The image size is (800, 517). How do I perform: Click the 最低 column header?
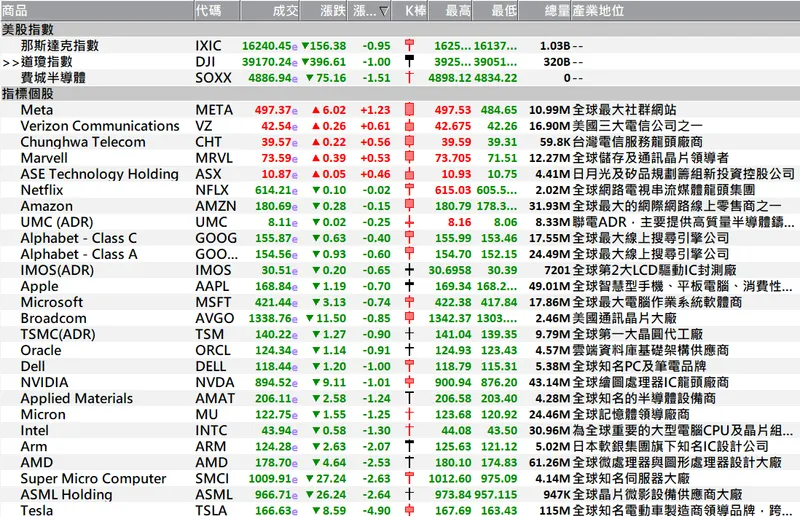(x=495, y=11)
